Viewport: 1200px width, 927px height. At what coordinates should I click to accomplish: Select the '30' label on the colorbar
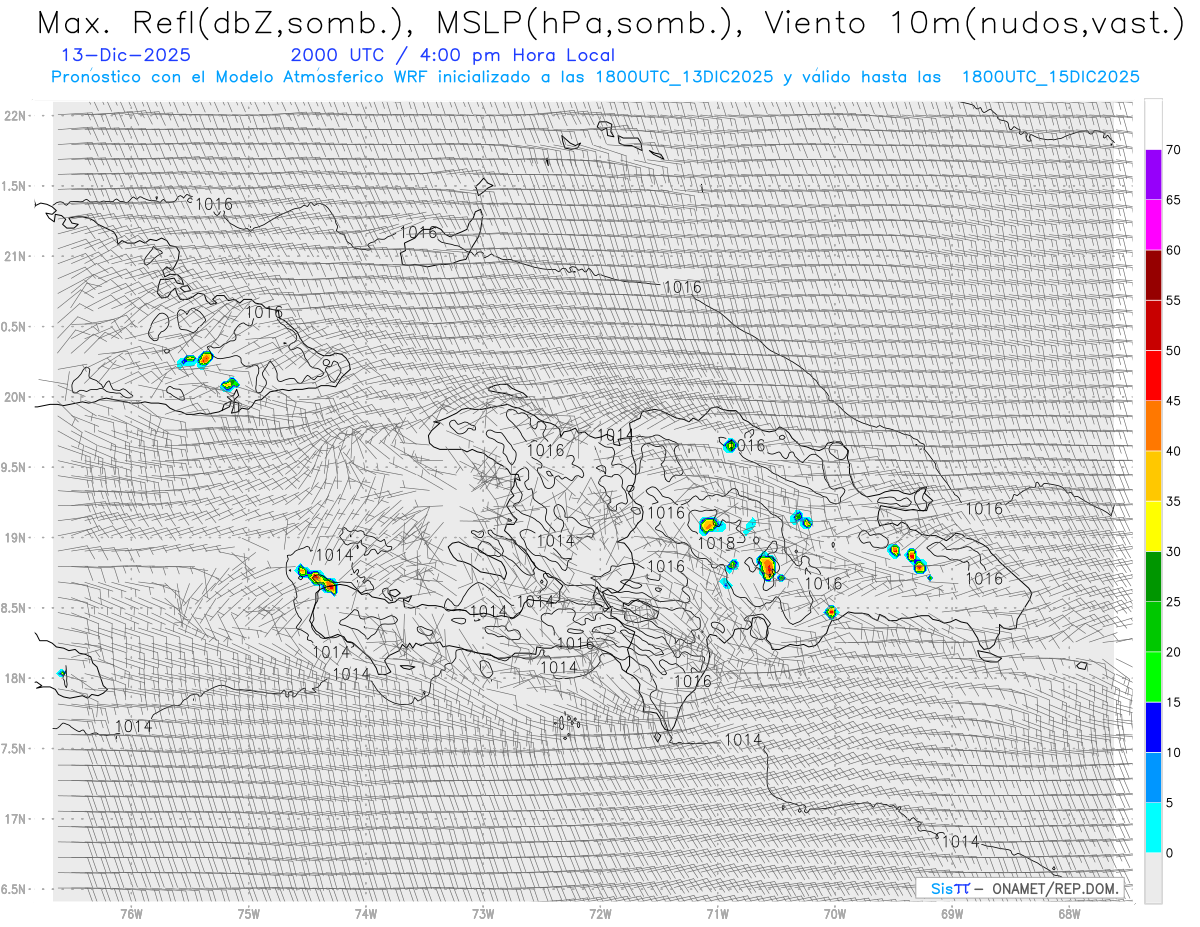pyautogui.click(x=1173, y=551)
